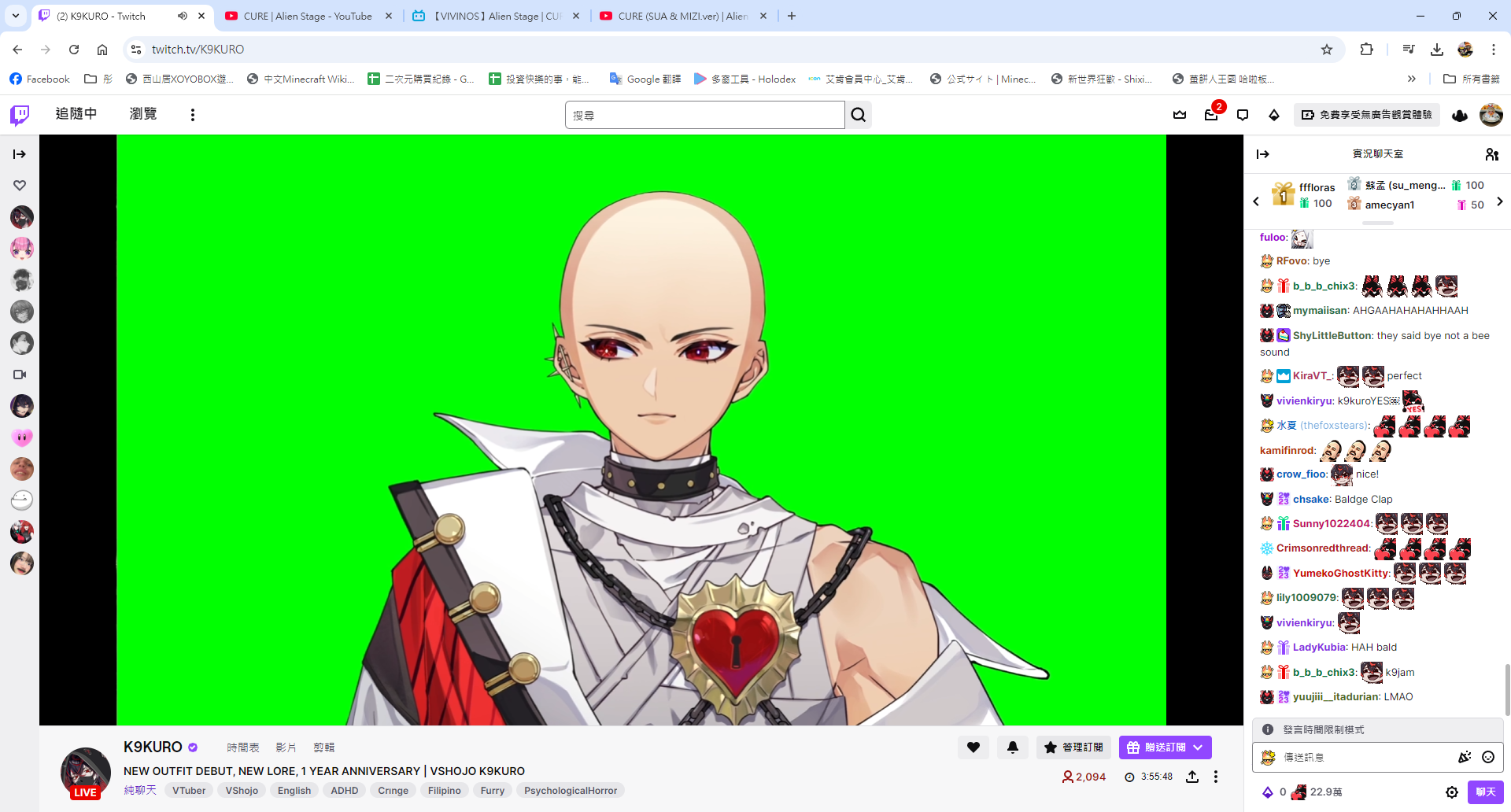Open the Google 翻譯 bookmark
The height and width of the screenshot is (812, 1511).
coord(645,79)
